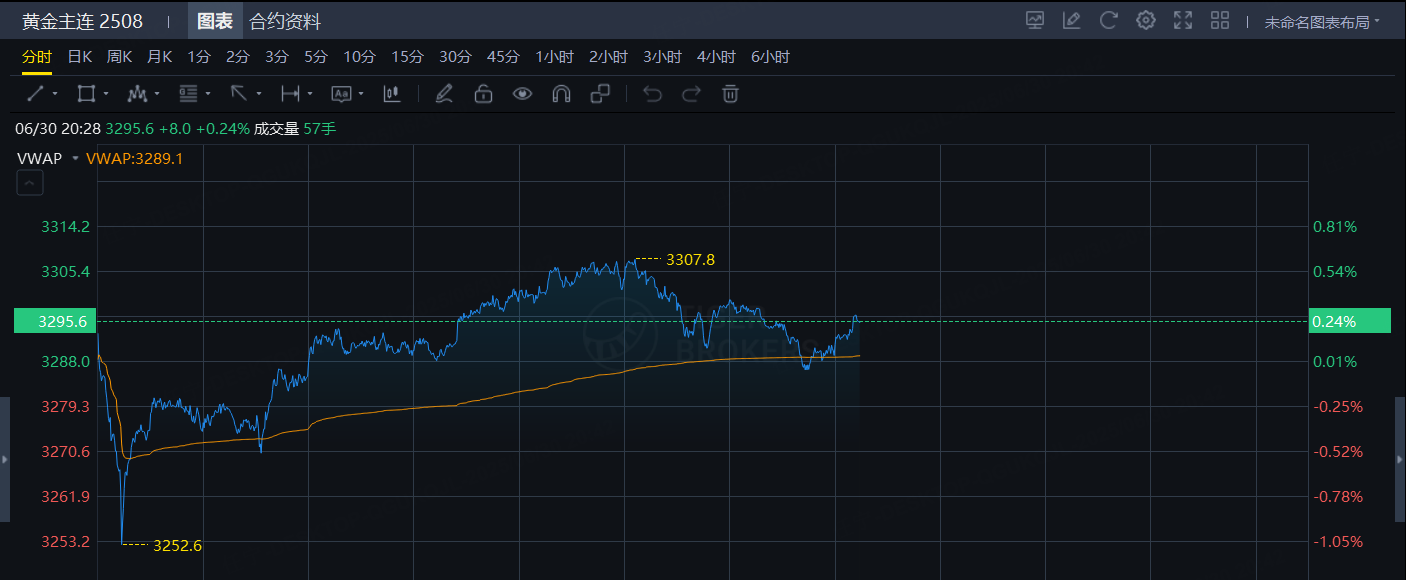The width and height of the screenshot is (1406, 580).
Task: Switch to the 1小时 interval
Action: point(554,57)
